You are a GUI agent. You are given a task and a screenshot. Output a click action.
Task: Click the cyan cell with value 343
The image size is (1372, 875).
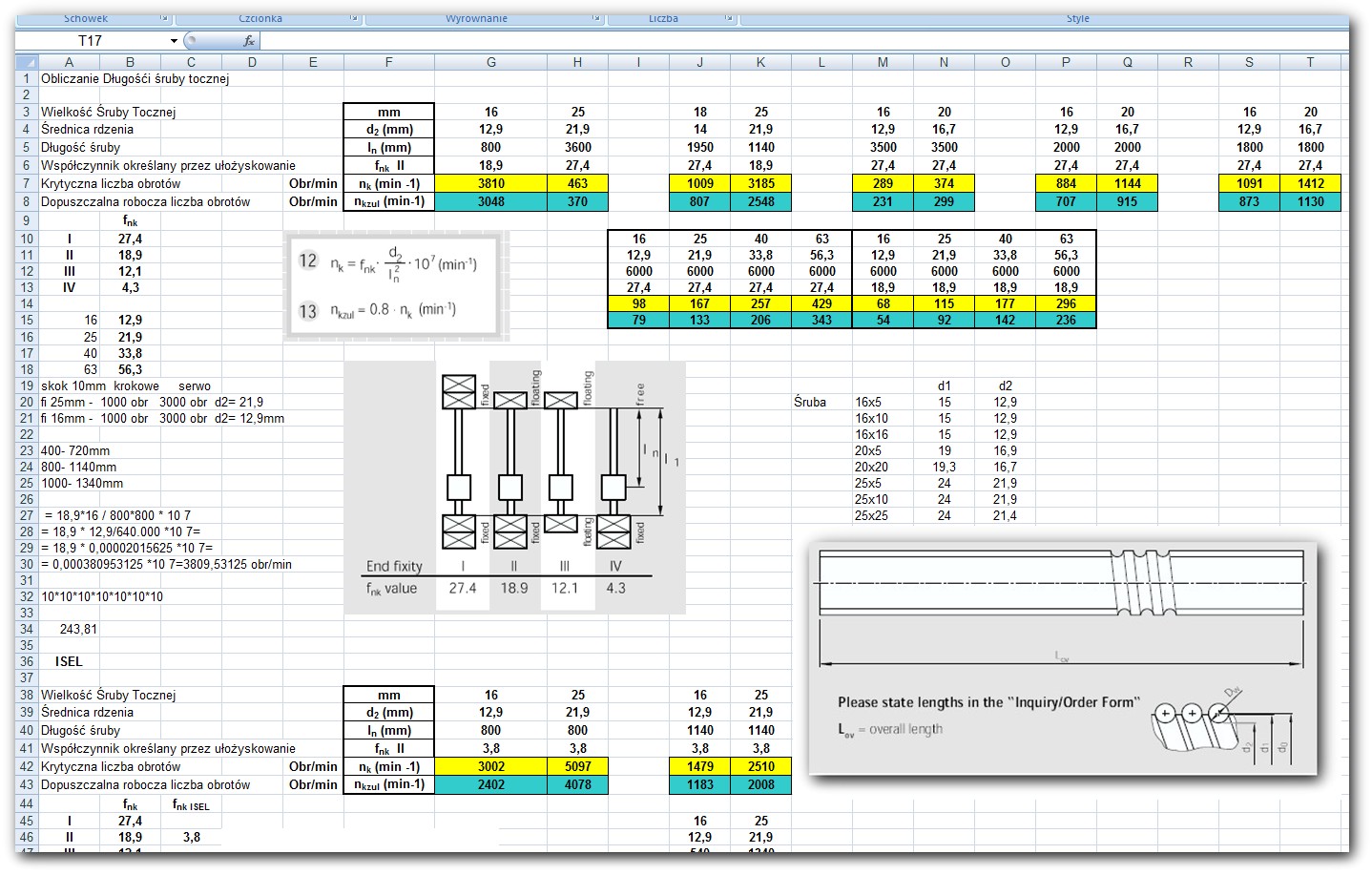pyautogui.click(x=821, y=320)
